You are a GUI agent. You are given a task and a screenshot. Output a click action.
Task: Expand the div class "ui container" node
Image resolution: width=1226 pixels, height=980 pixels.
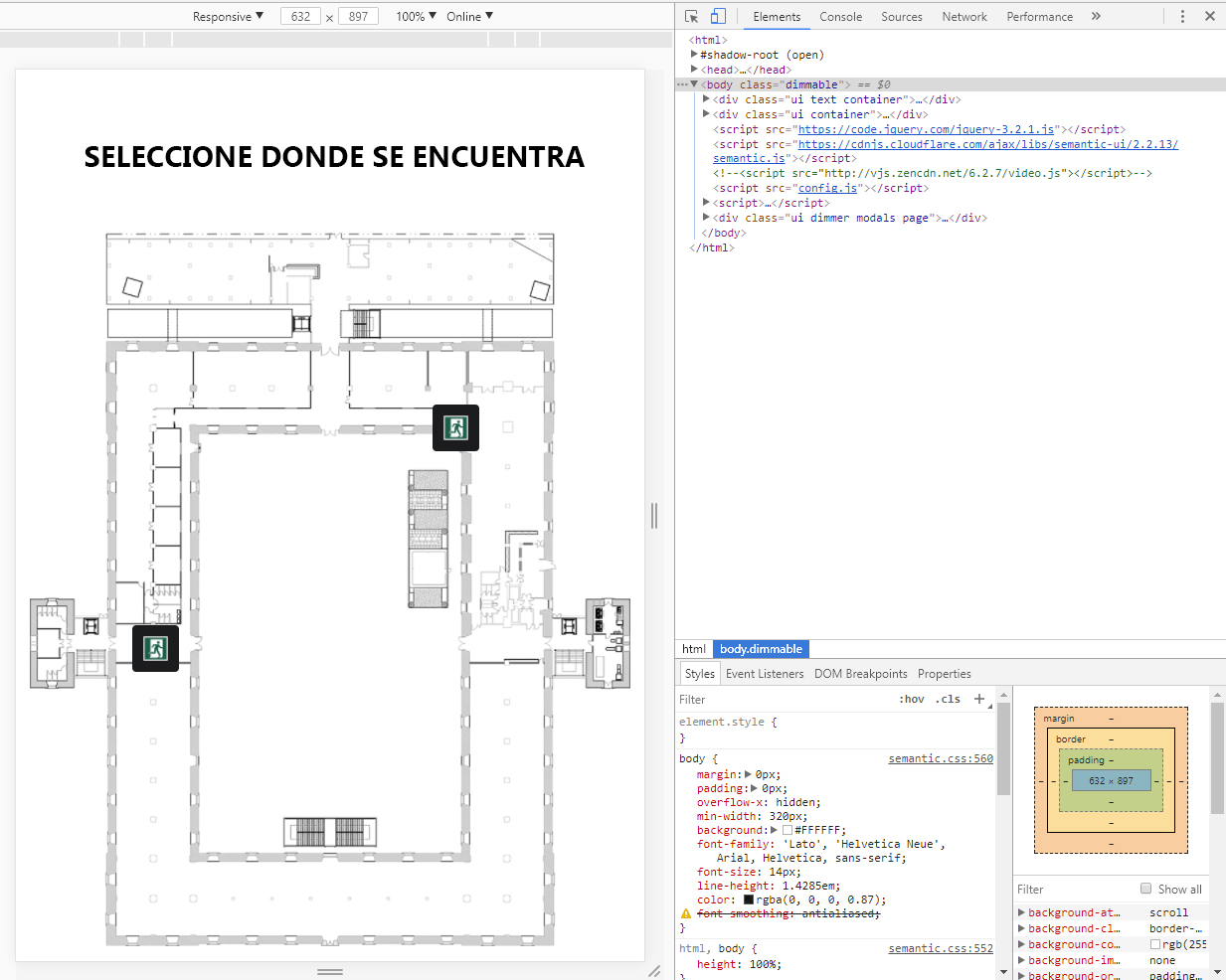pos(706,114)
